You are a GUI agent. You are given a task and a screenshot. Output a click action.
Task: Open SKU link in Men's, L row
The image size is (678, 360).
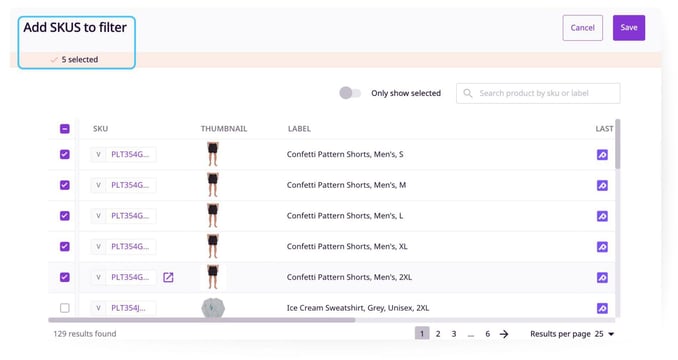click(x=130, y=216)
